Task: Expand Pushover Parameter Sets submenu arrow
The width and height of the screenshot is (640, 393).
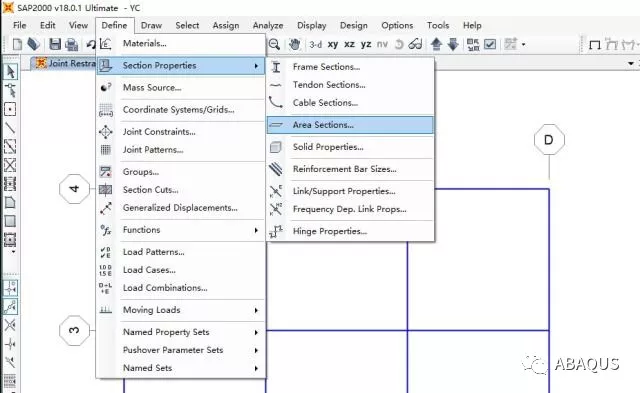Action: coord(256,350)
